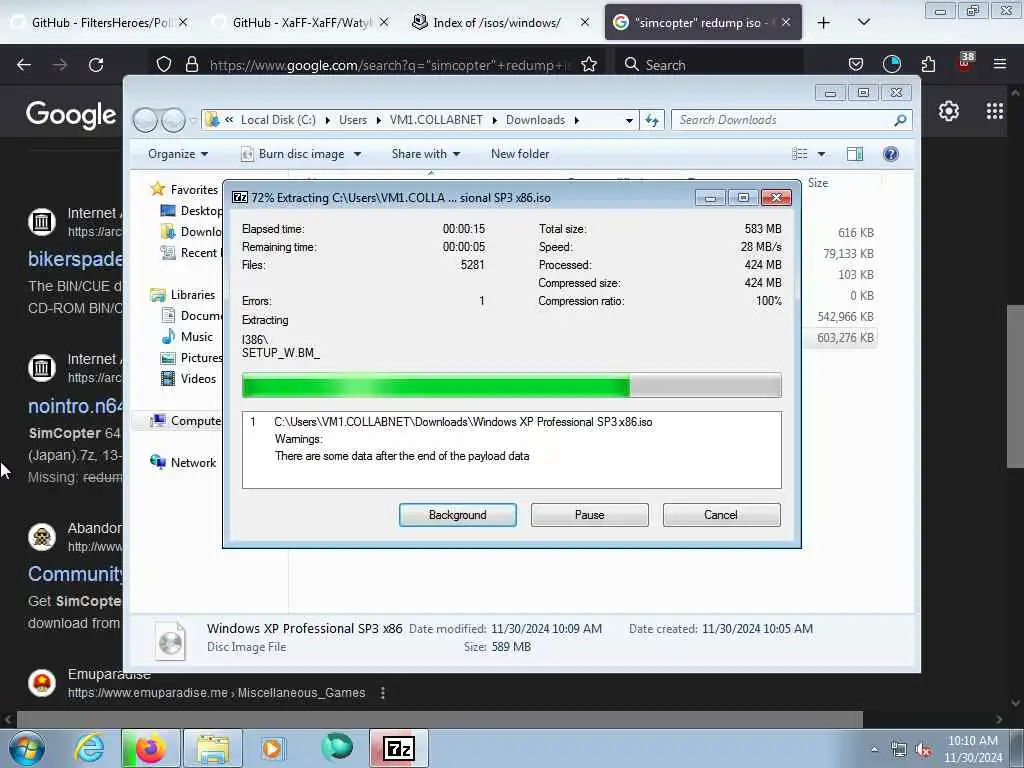
Task: Select VM1.COLLABNET in breadcrumb path
Action: point(436,120)
